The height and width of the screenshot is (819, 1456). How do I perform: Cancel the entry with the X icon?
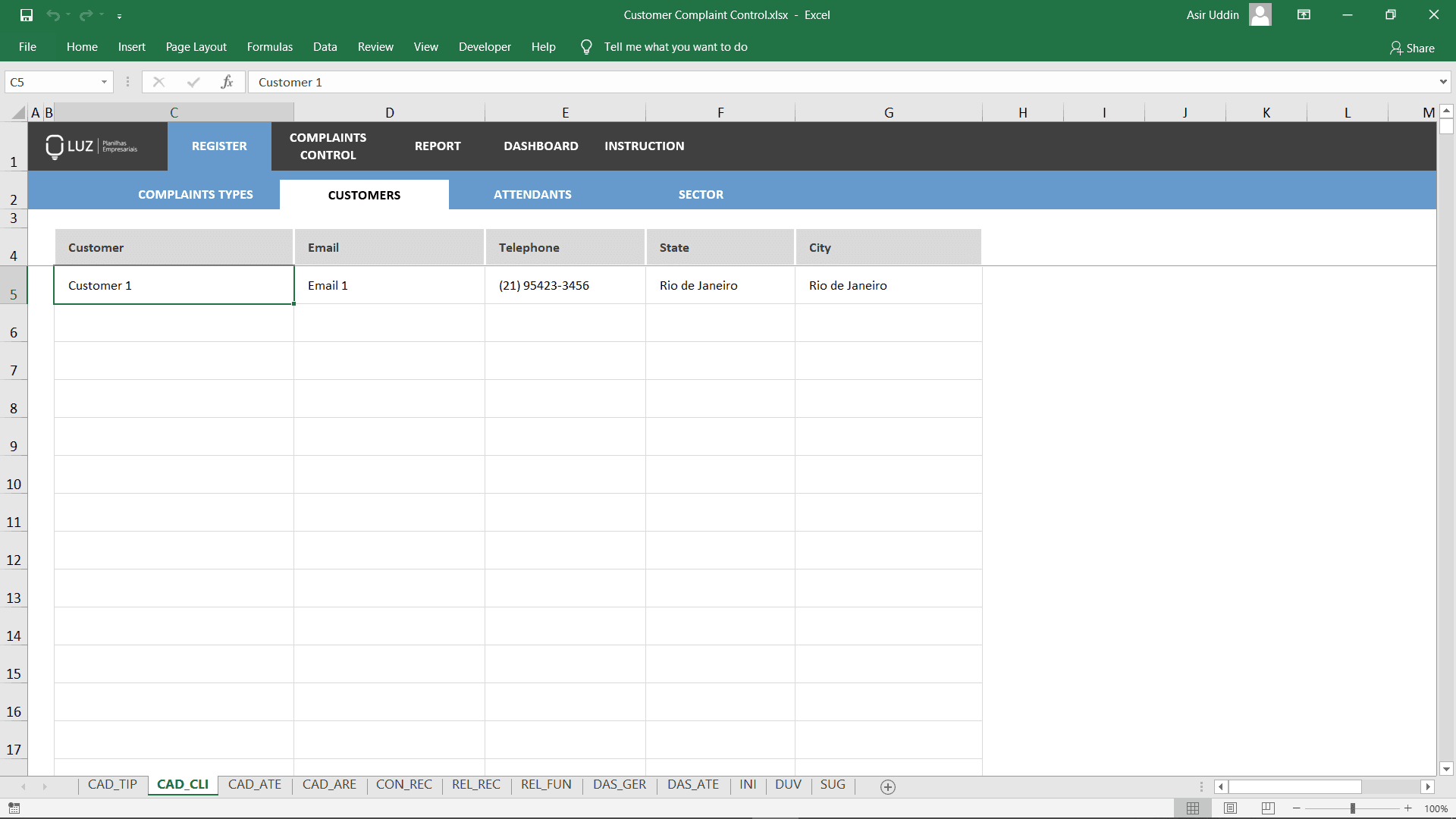point(159,81)
